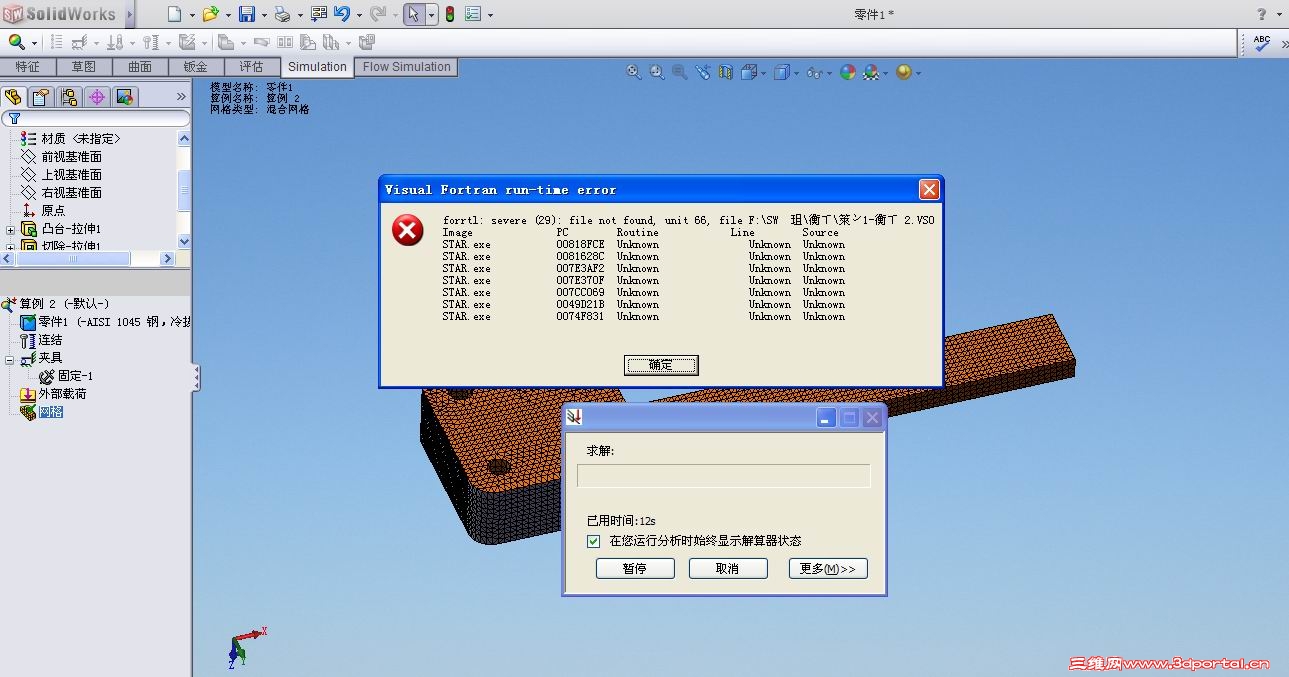Viewport: 1289px width, 677px height.
Task: Expand the 凸台-拉伸1 feature node
Action: (x=11, y=230)
